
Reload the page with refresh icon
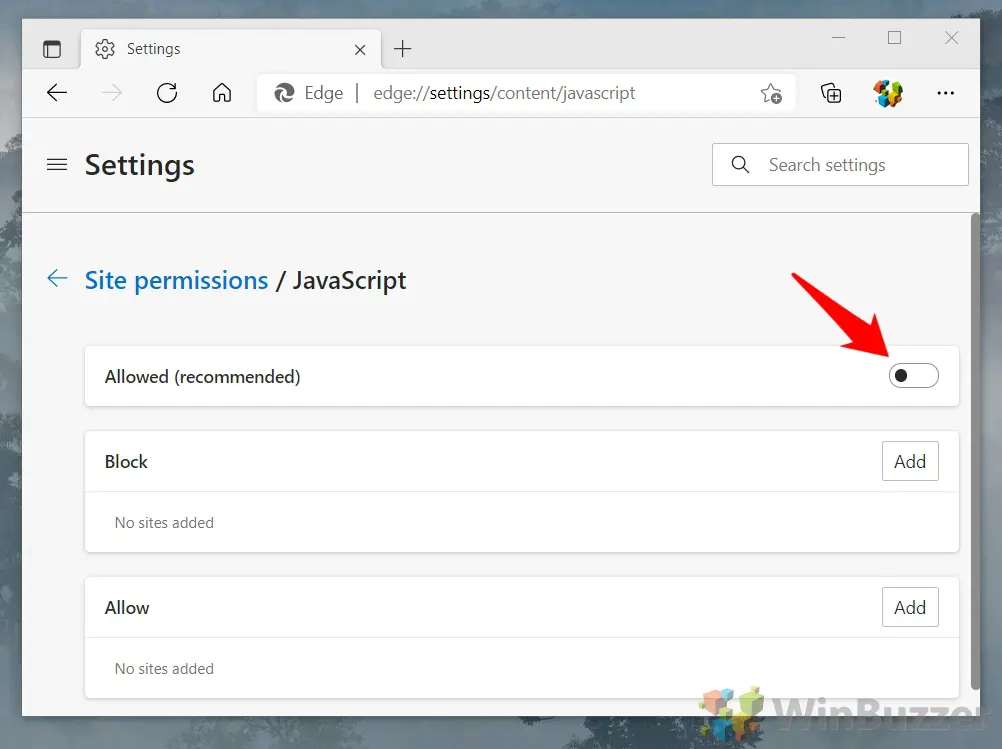click(167, 93)
